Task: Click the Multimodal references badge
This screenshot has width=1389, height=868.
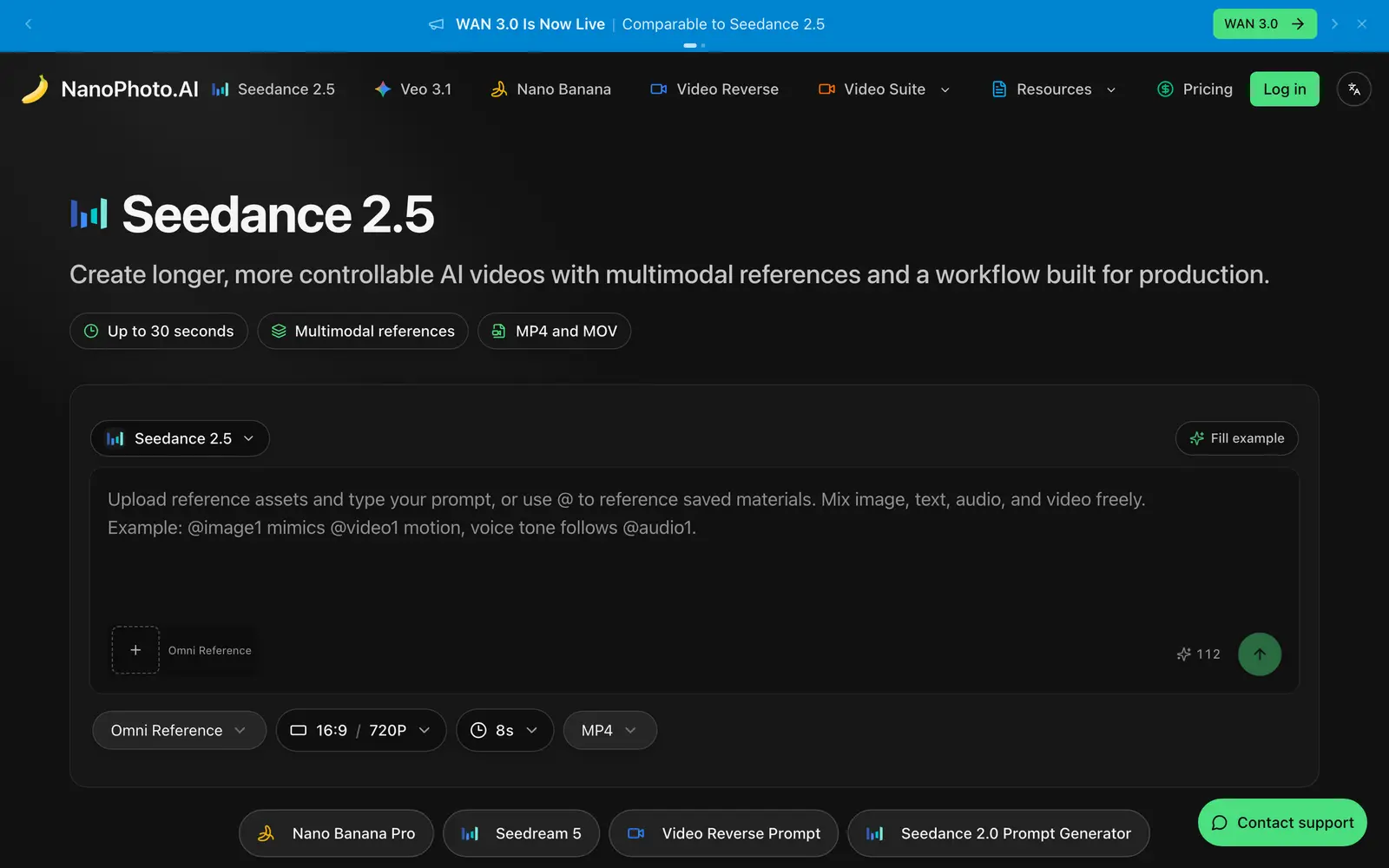Action: click(x=363, y=331)
